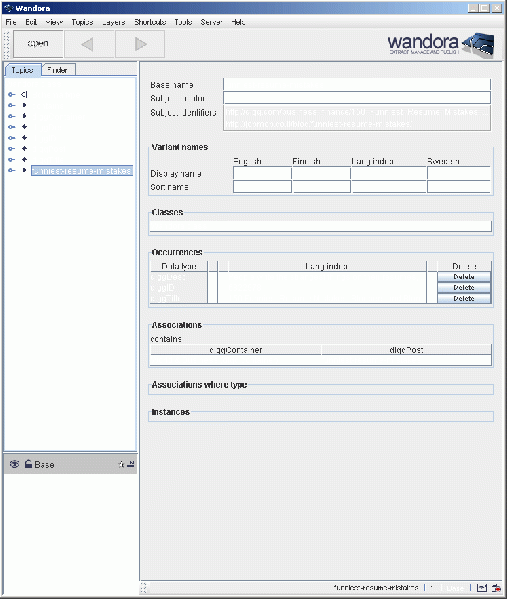Click the panel icon in status bar
This screenshot has width=507, height=599.
[482, 588]
